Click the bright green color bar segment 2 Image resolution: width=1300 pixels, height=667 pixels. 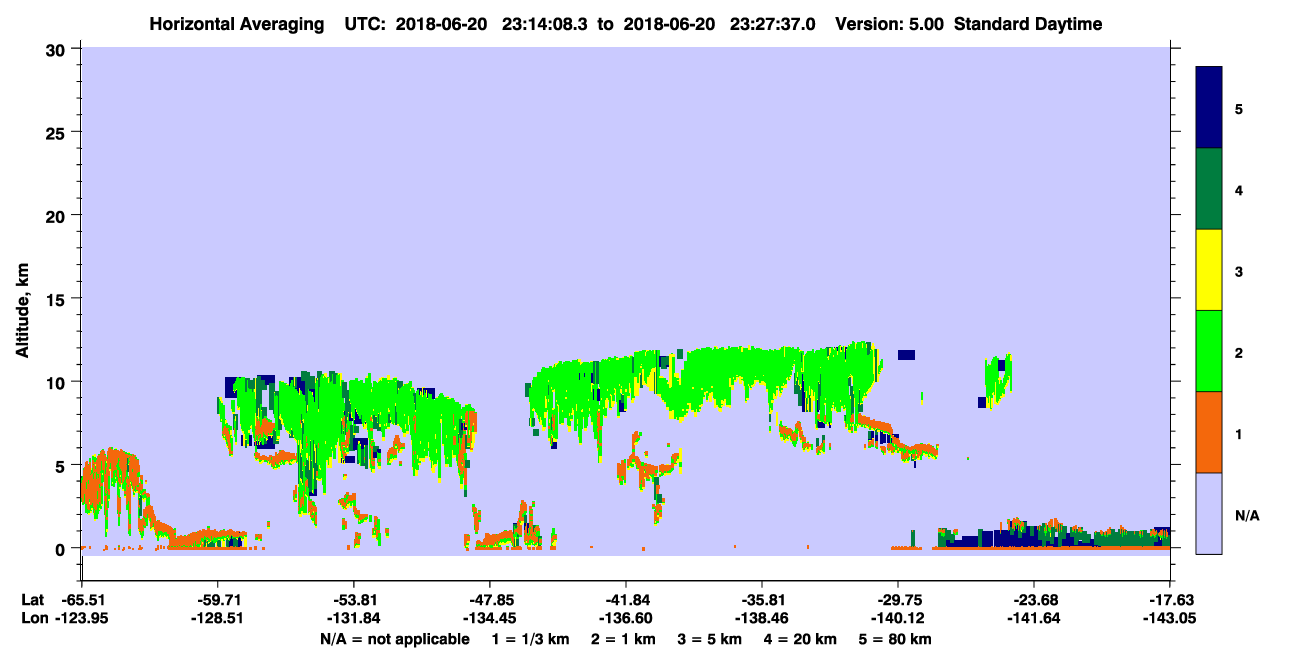(1209, 351)
